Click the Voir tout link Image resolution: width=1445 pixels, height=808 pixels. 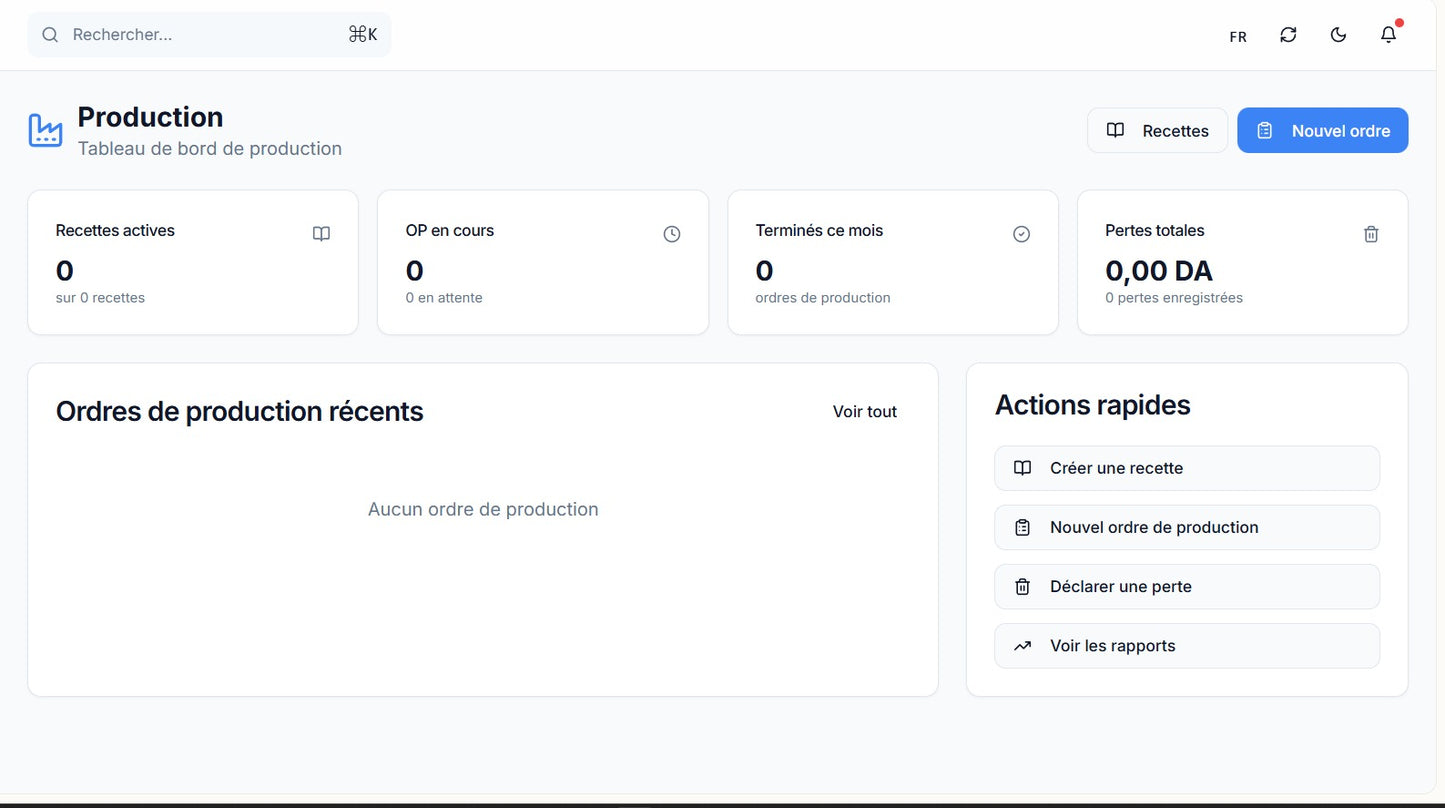864,412
